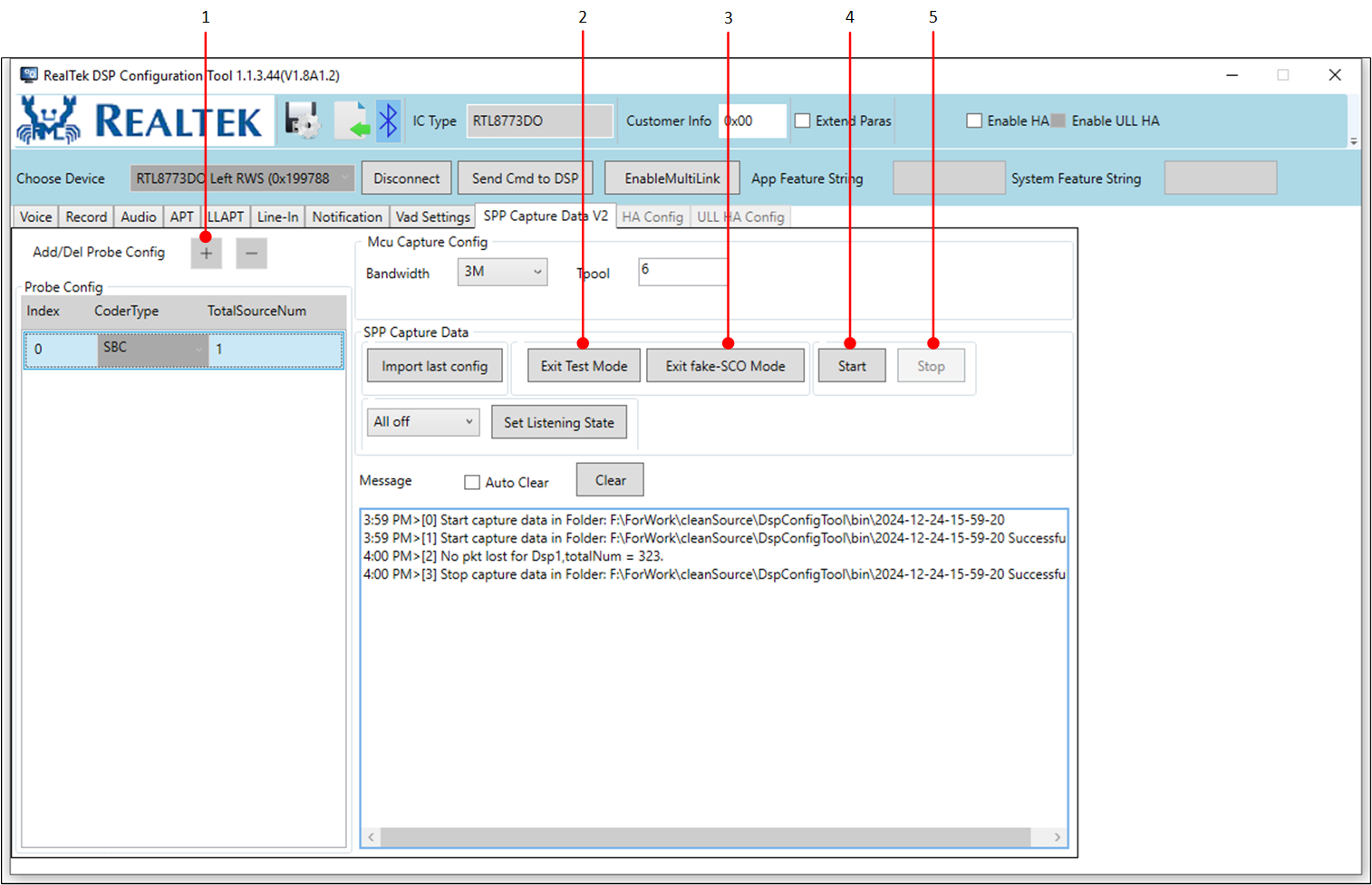The height and width of the screenshot is (885, 1372).
Task: Enable the Extend Paras checkbox
Action: 803,120
